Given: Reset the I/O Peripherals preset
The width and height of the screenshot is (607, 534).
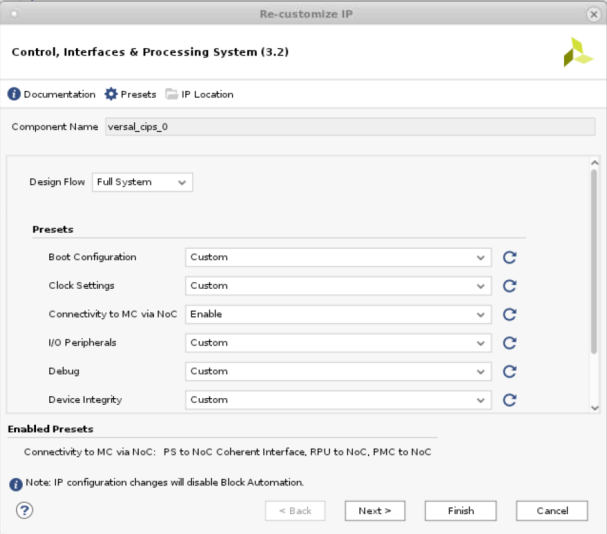Looking at the screenshot, I should click(x=509, y=343).
